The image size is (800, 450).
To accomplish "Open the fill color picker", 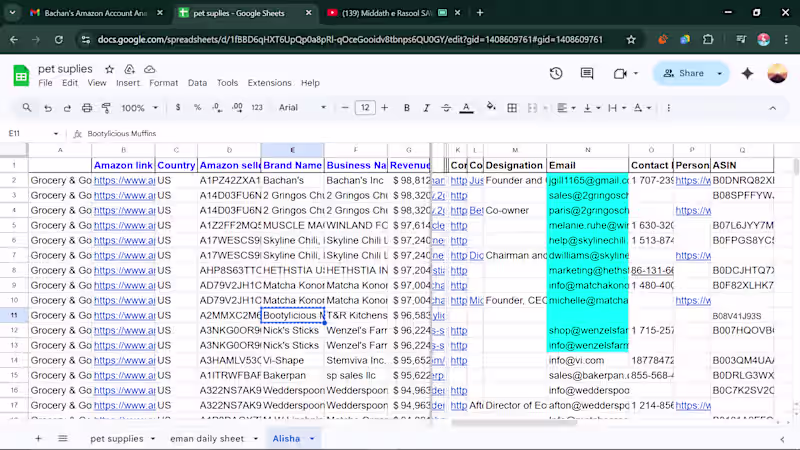I will [491, 107].
